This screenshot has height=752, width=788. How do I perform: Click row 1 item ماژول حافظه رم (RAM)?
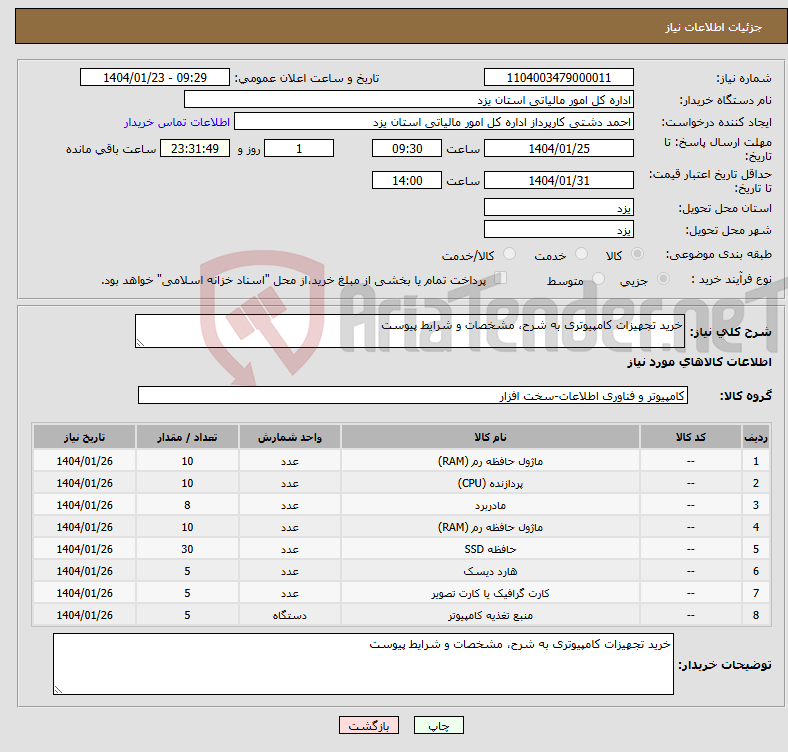(x=490, y=461)
